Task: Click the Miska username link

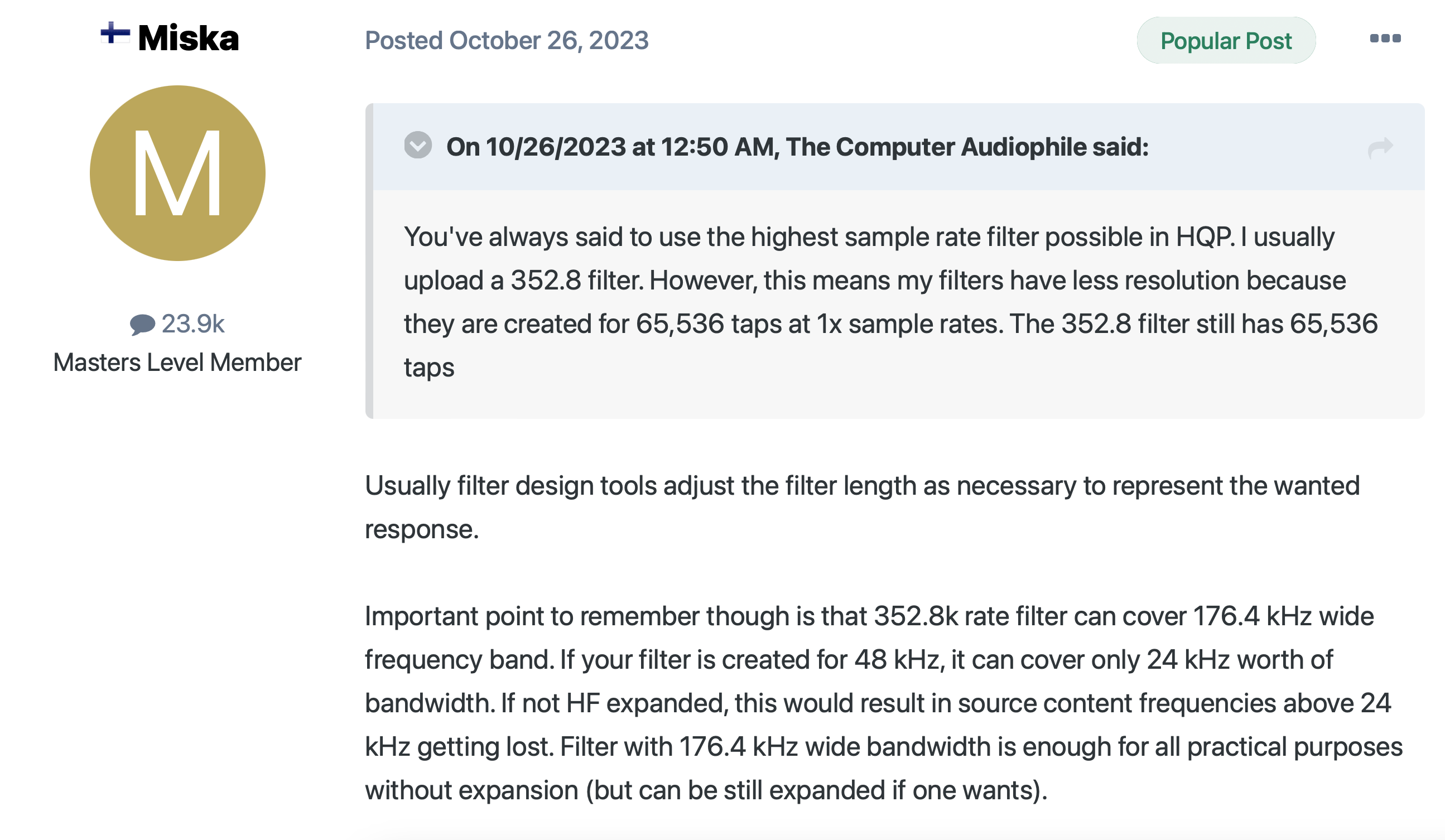Action: (x=188, y=39)
